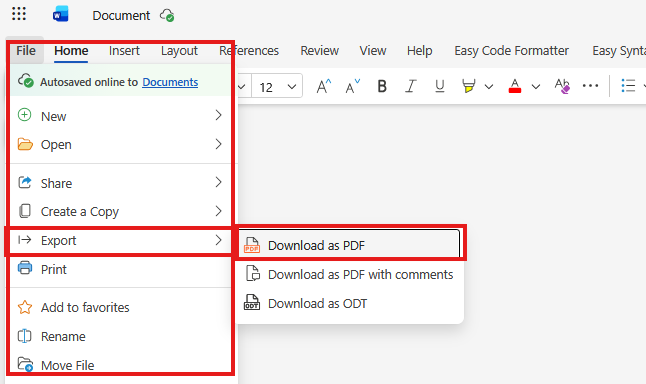This screenshot has height=384, width=646.
Task: Click Create a Copy menu item
Action: tap(120, 211)
